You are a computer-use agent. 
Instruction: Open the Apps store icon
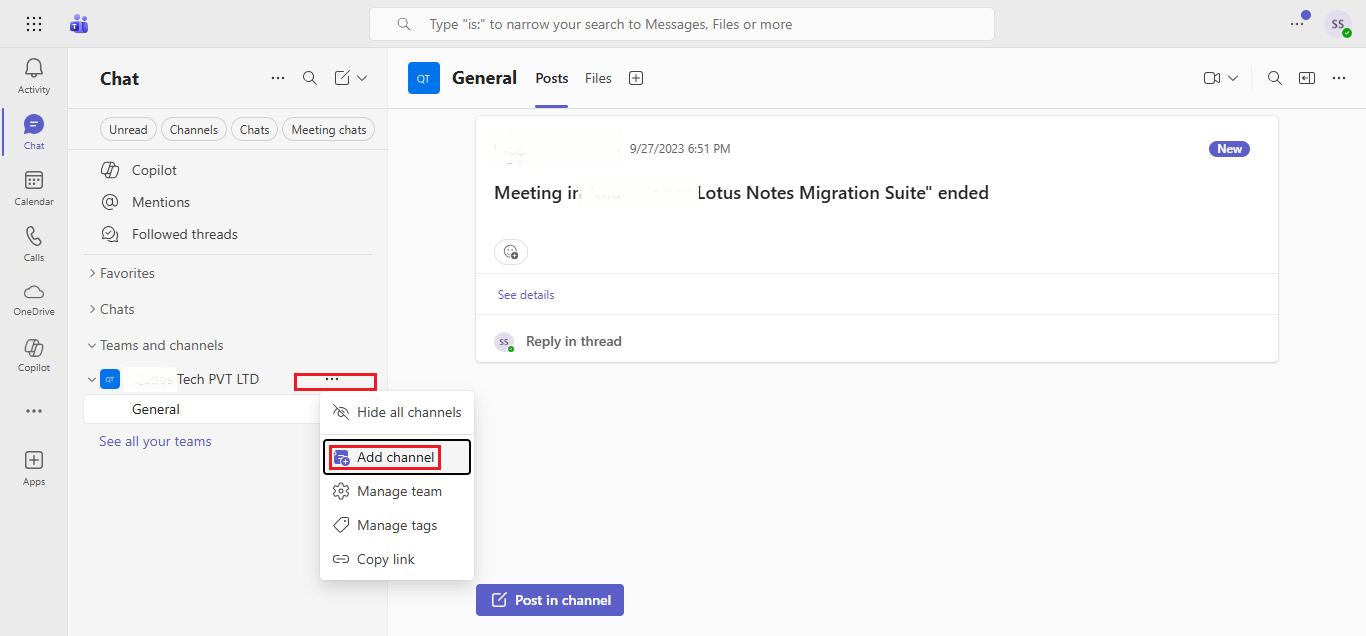coord(34,467)
